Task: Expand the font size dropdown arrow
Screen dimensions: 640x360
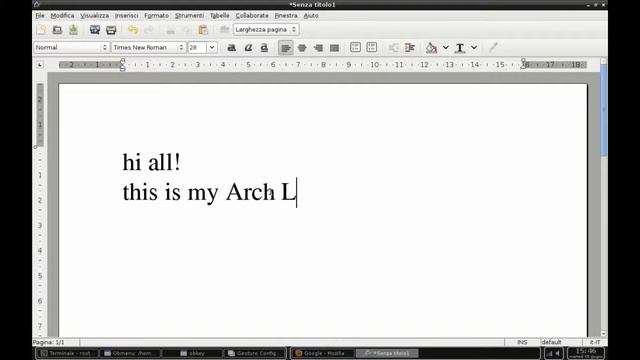Action: click(212, 48)
